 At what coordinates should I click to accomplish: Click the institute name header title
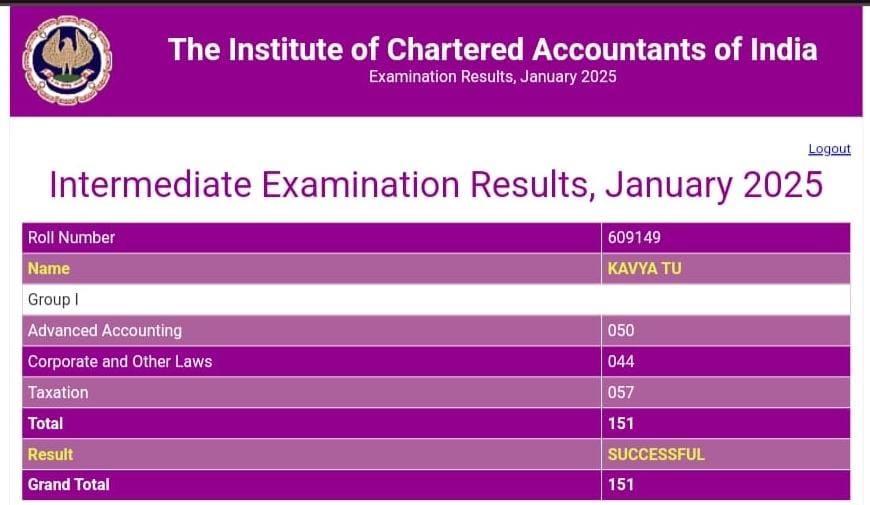492,49
